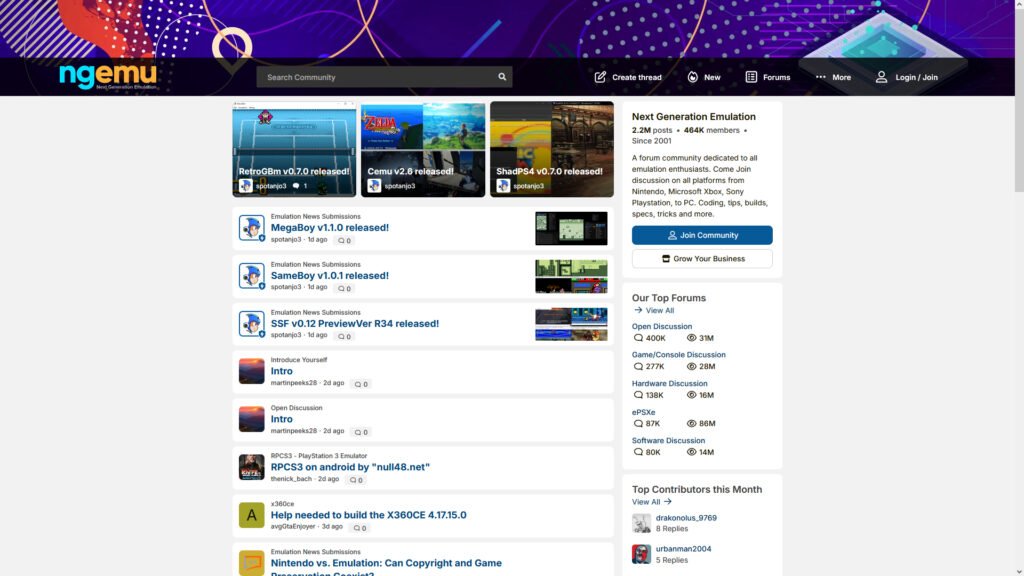Click x360ce category label
The width and height of the screenshot is (1024, 576).
(x=282, y=504)
